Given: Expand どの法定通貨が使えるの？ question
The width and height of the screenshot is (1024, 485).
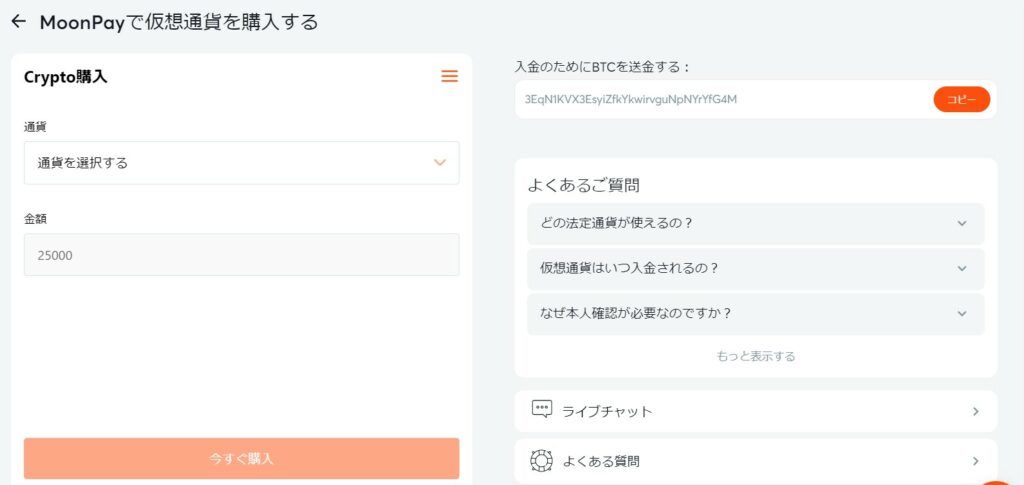Looking at the screenshot, I should pyautogui.click(x=756, y=223).
